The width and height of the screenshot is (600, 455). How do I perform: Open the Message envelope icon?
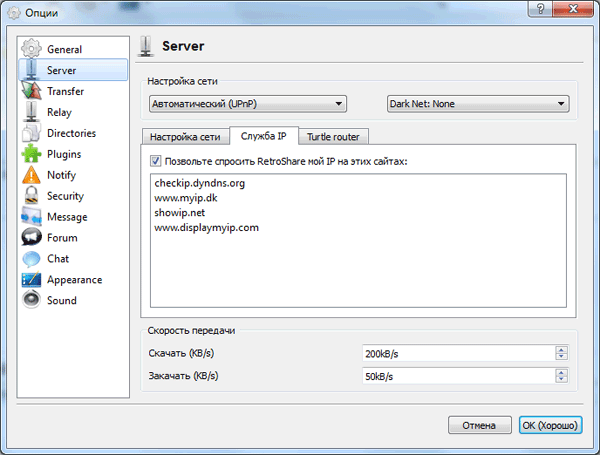[x=31, y=217]
